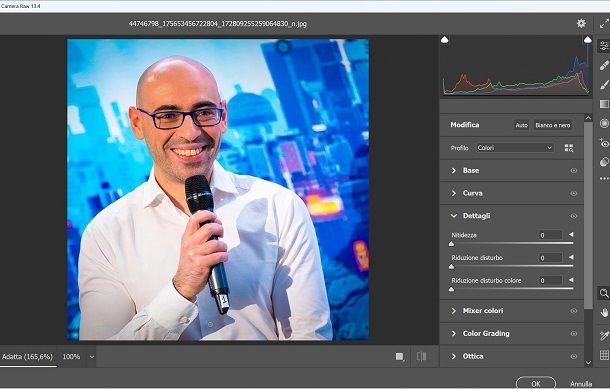This screenshot has height=389, width=610.
Task: Toggle visibility eye for Mixer colori panel
Action: point(573,311)
